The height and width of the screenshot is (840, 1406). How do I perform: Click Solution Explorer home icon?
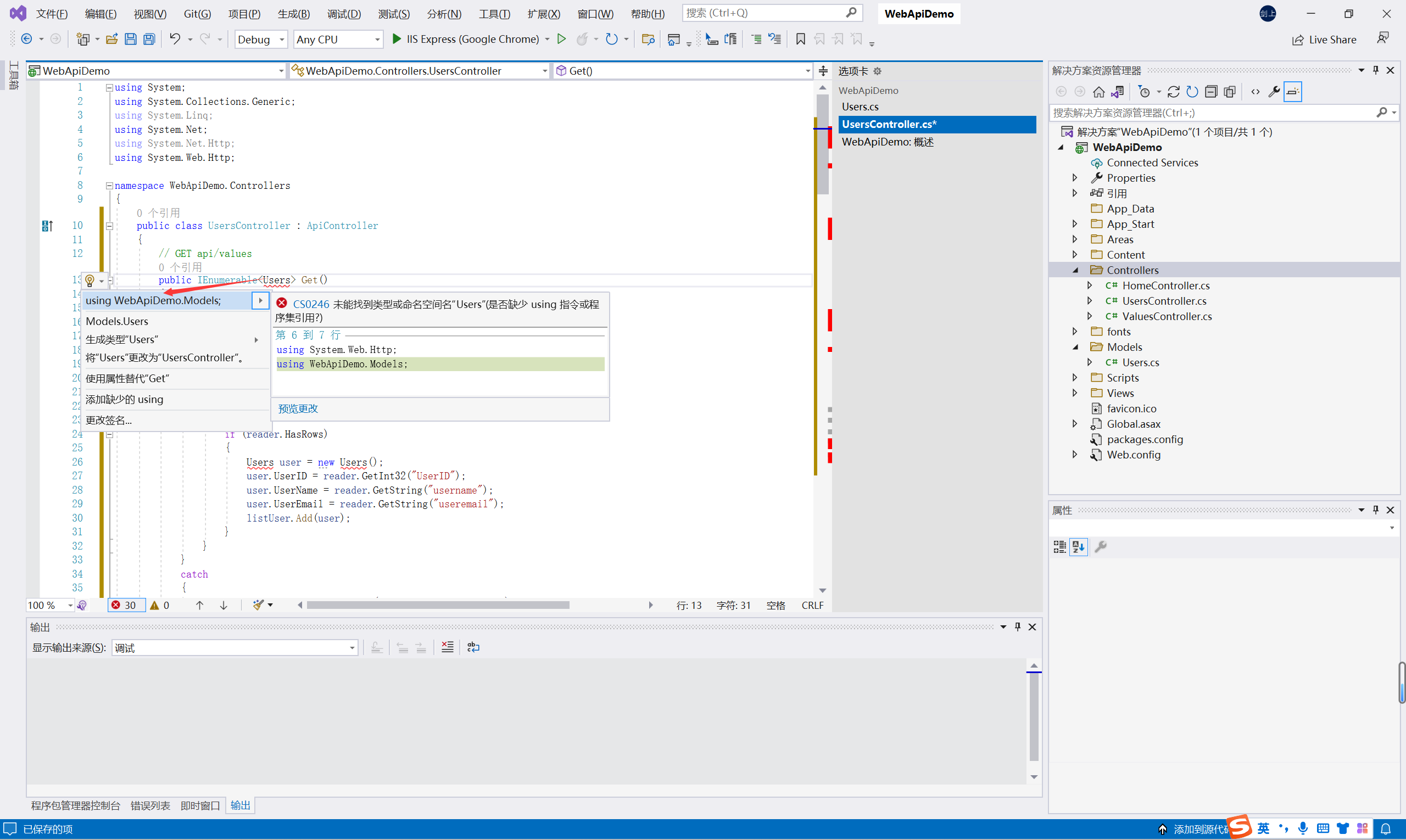(x=1098, y=92)
